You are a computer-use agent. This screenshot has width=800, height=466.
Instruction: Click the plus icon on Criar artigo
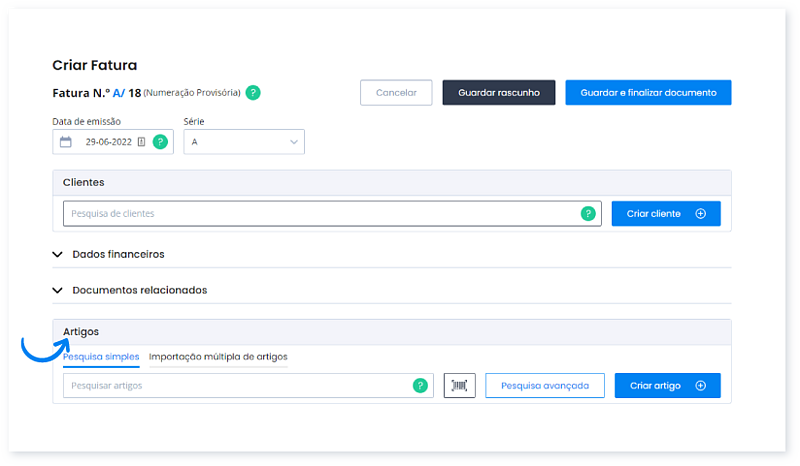700,386
